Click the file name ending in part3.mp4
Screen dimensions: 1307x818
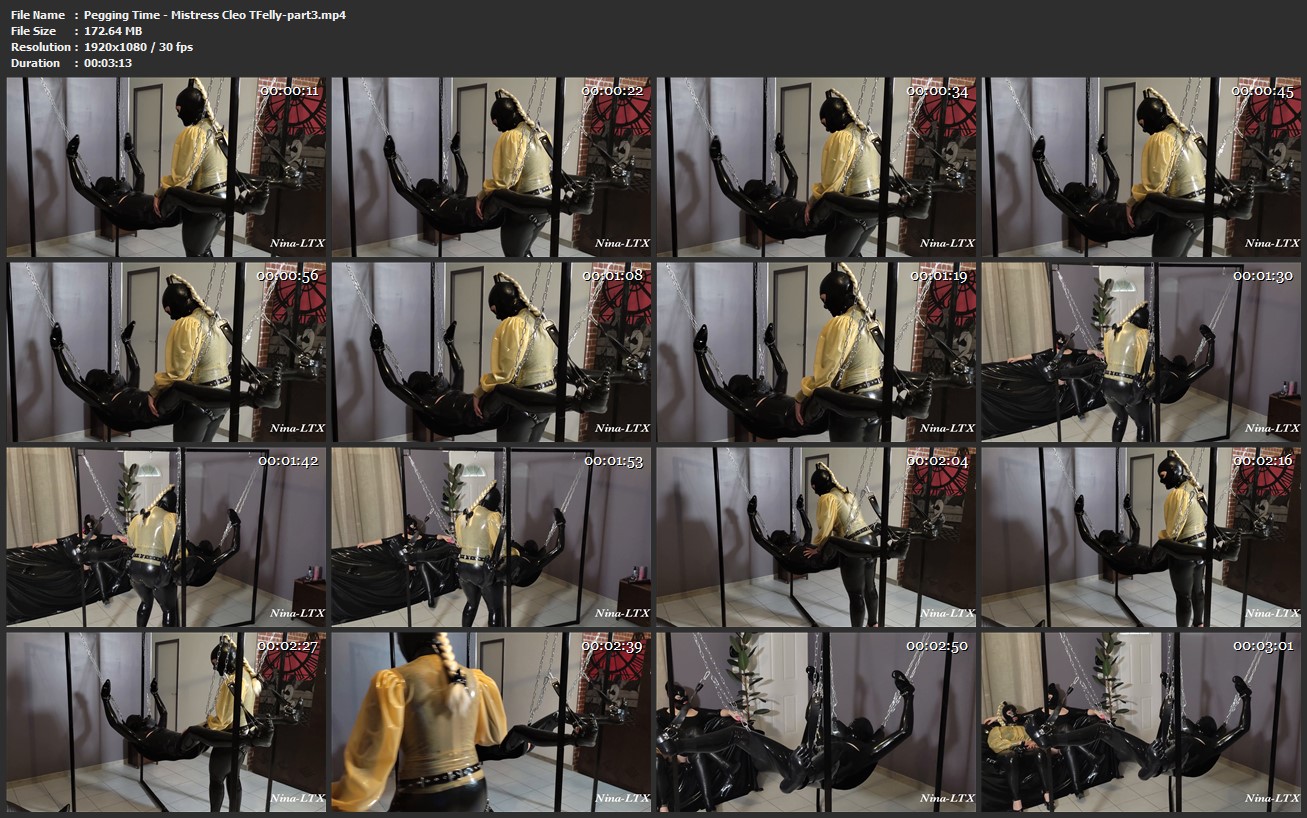(215, 15)
